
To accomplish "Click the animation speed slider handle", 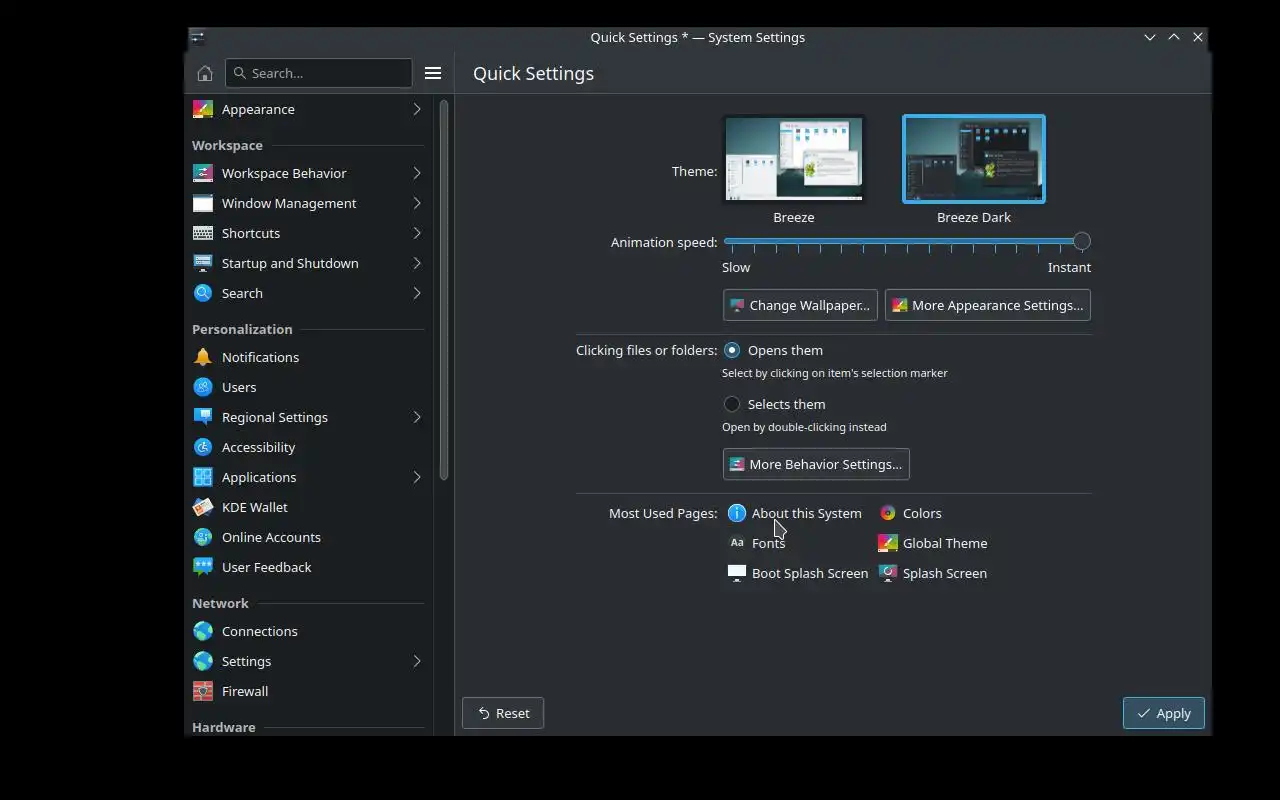I will tap(1081, 241).
